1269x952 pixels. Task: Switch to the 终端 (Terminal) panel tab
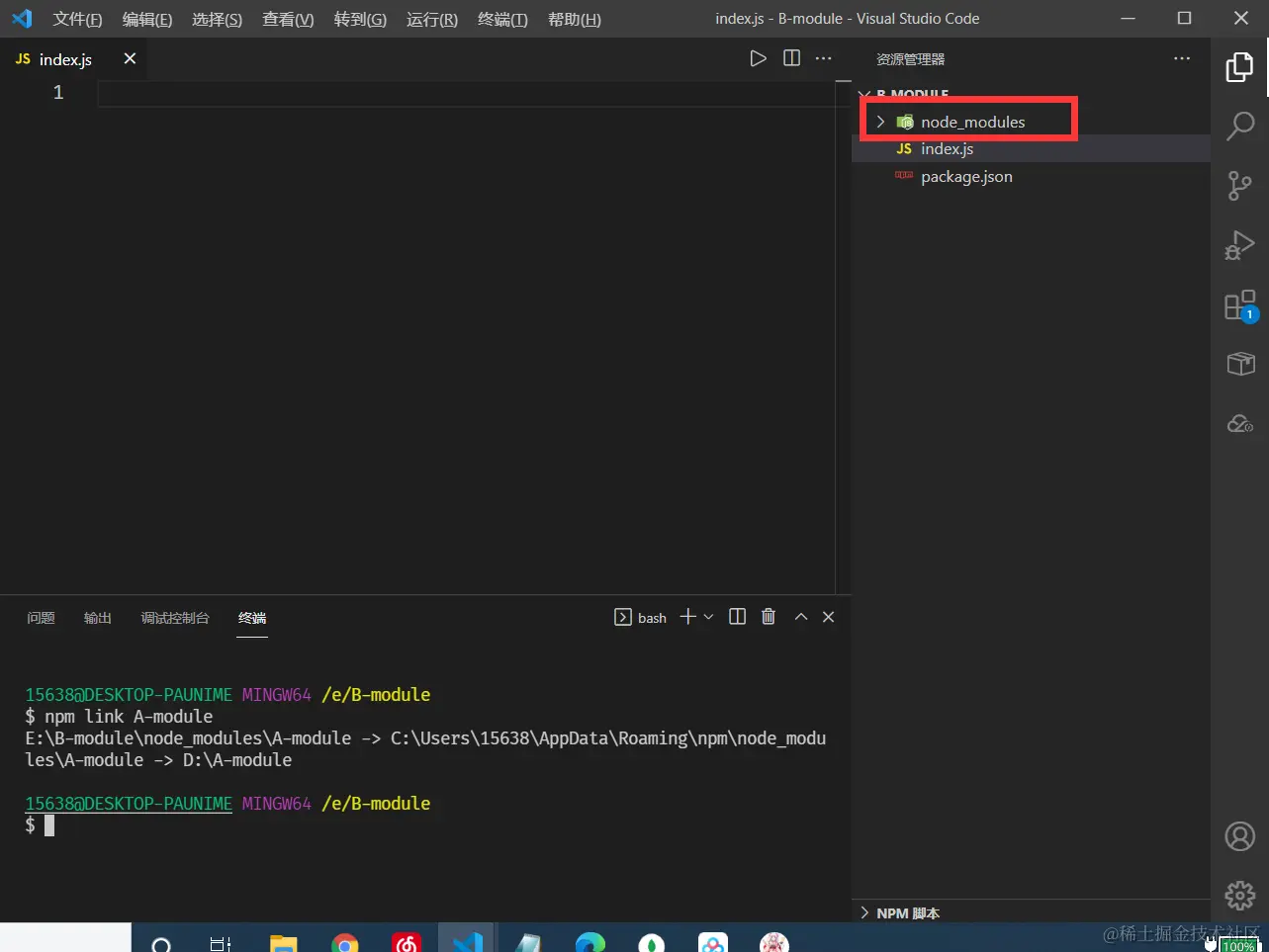(x=252, y=618)
